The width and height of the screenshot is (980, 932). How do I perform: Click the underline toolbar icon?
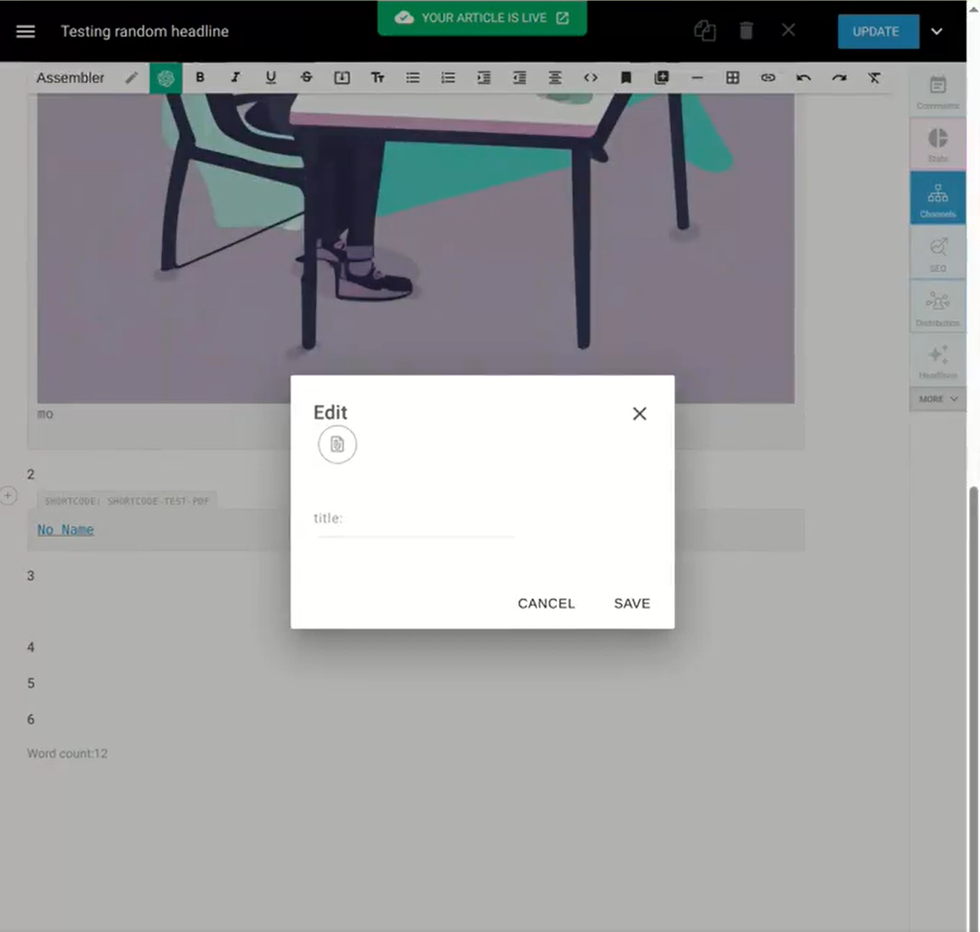tap(270, 78)
